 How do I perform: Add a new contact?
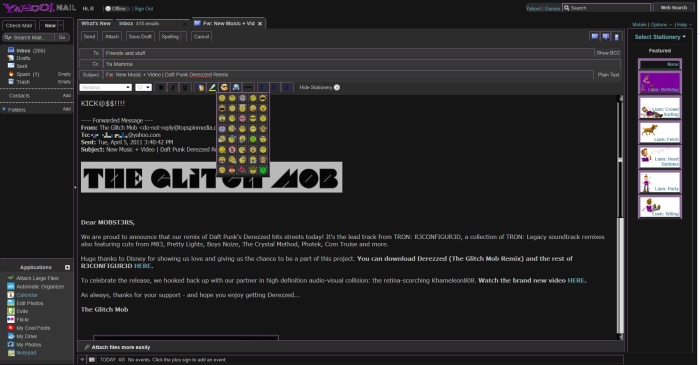pos(67,95)
